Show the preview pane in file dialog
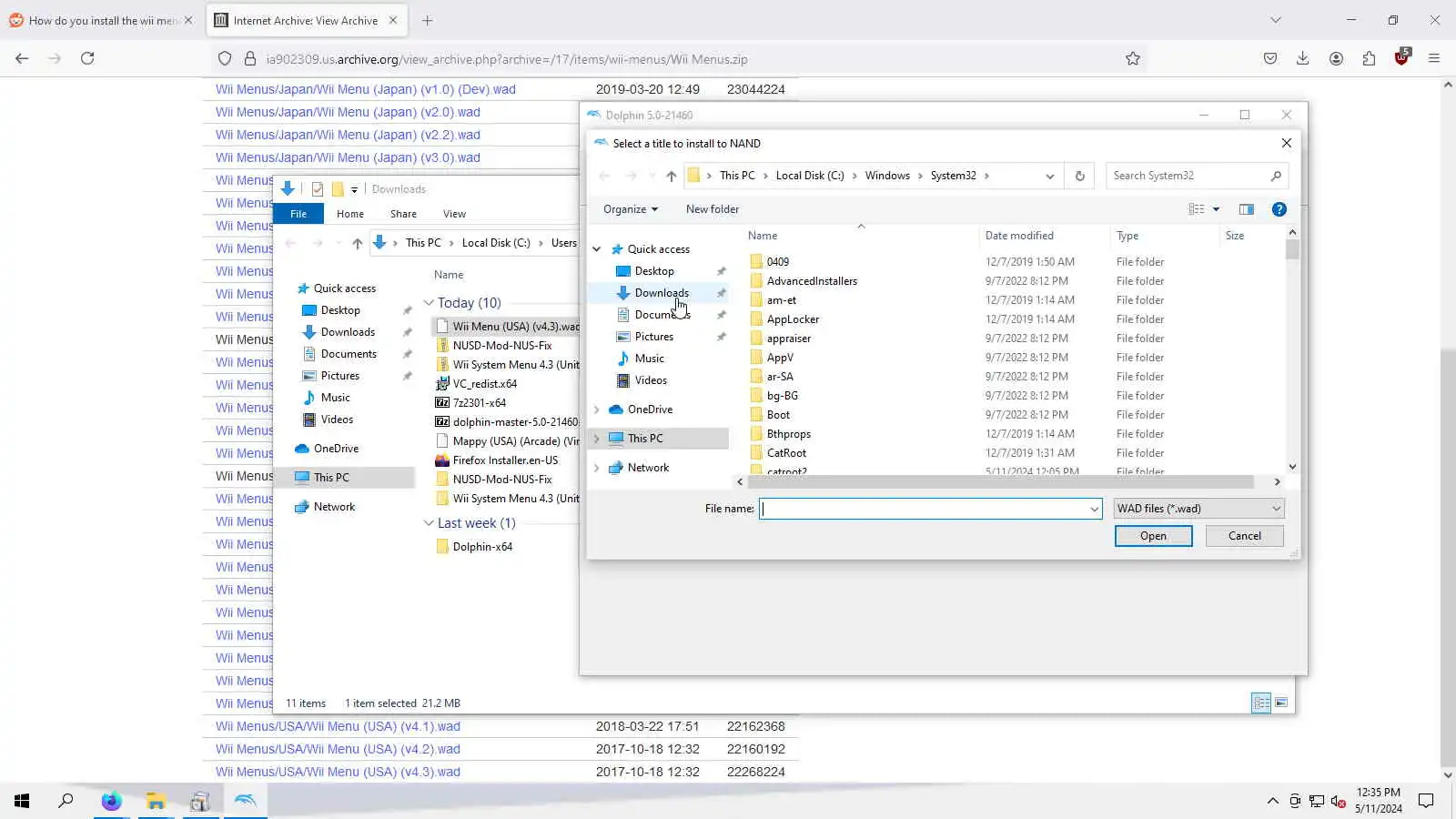Image resolution: width=1456 pixels, height=819 pixels. [x=1247, y=209]
